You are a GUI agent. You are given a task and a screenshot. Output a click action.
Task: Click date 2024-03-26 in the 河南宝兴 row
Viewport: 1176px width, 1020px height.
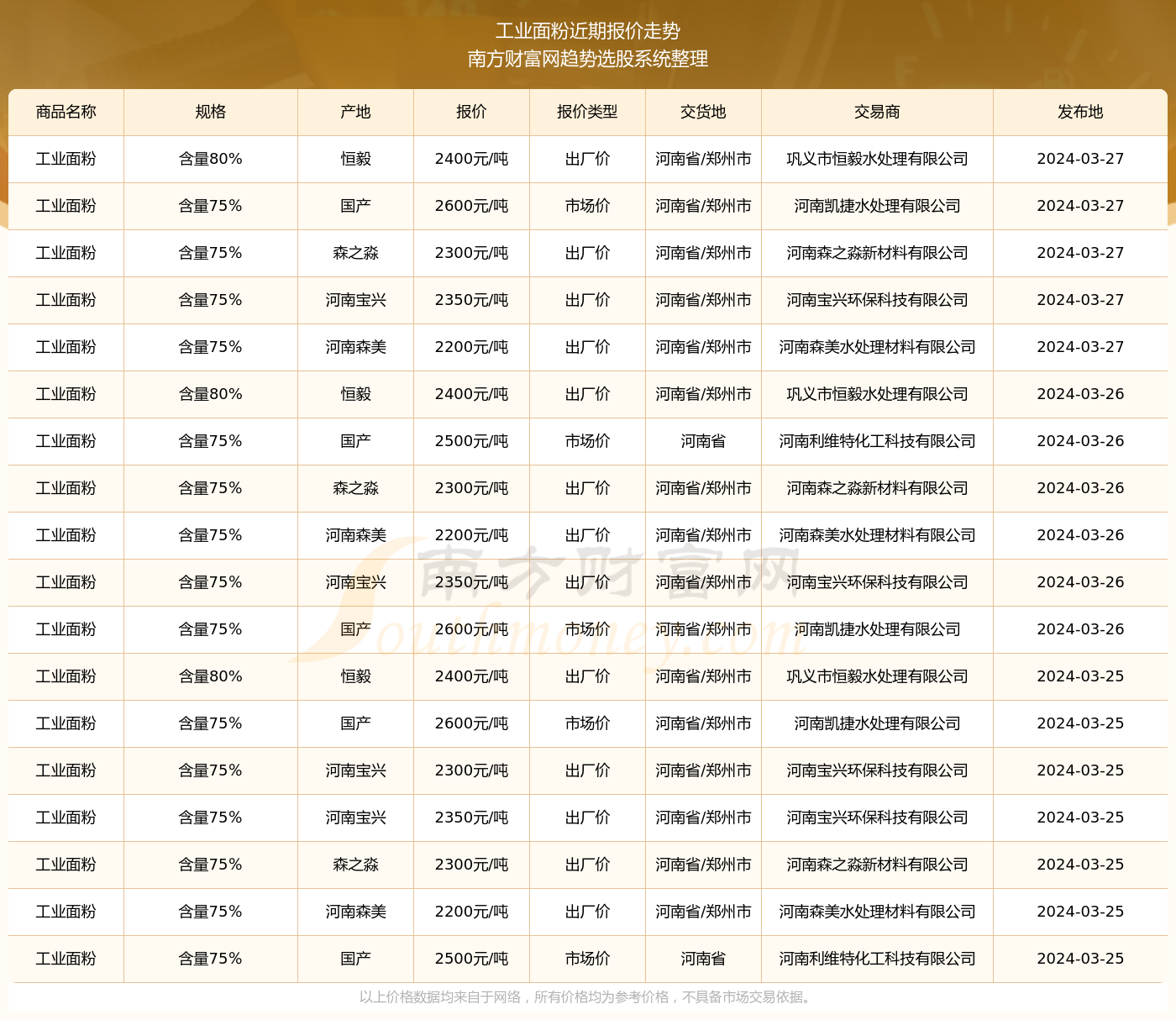pos(1080,582)
